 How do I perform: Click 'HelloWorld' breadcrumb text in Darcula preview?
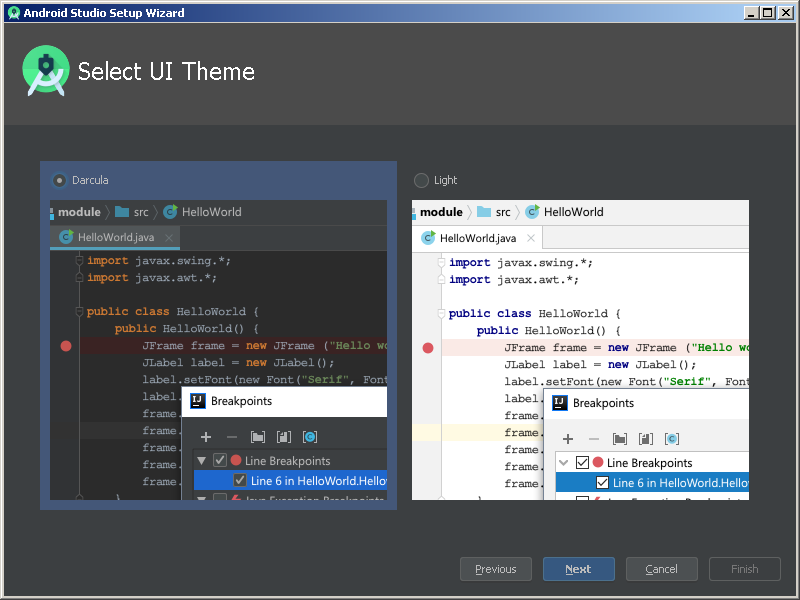[212, 212]
